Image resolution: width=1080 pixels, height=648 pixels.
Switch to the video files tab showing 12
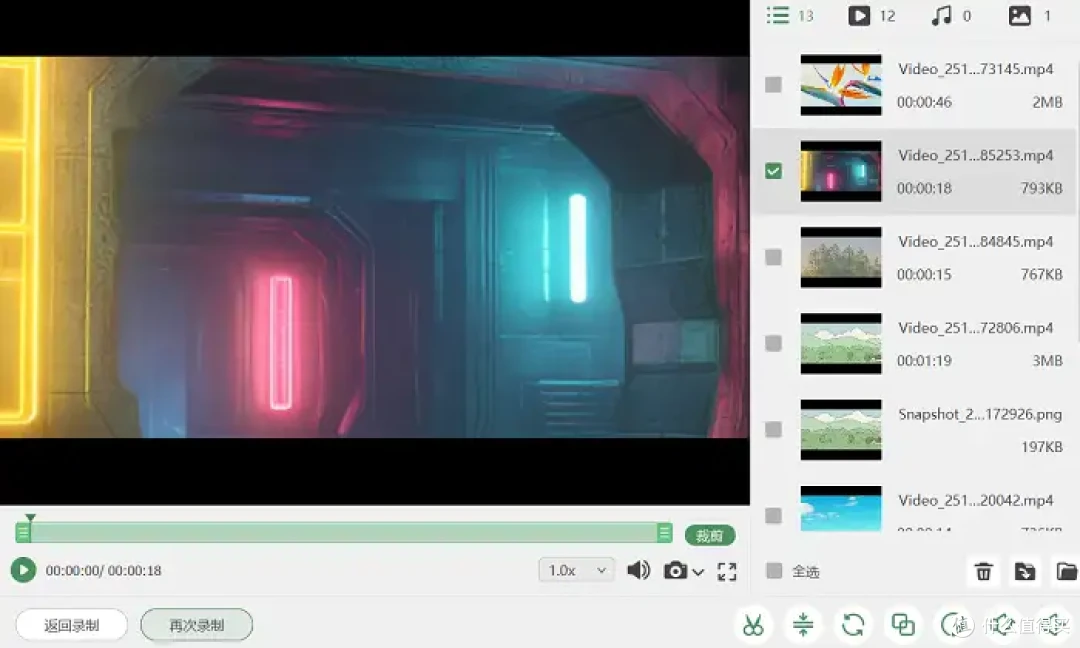point(871,15)
